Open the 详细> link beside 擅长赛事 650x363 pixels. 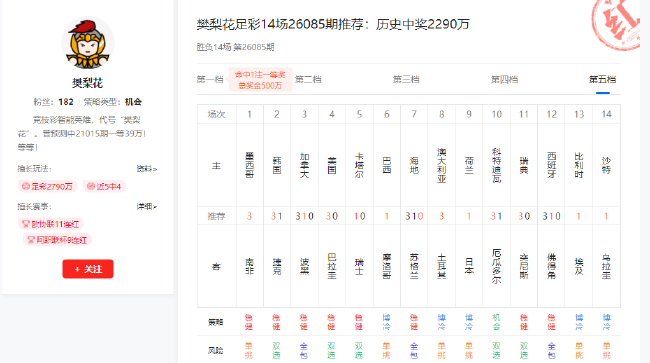point(147,206)
